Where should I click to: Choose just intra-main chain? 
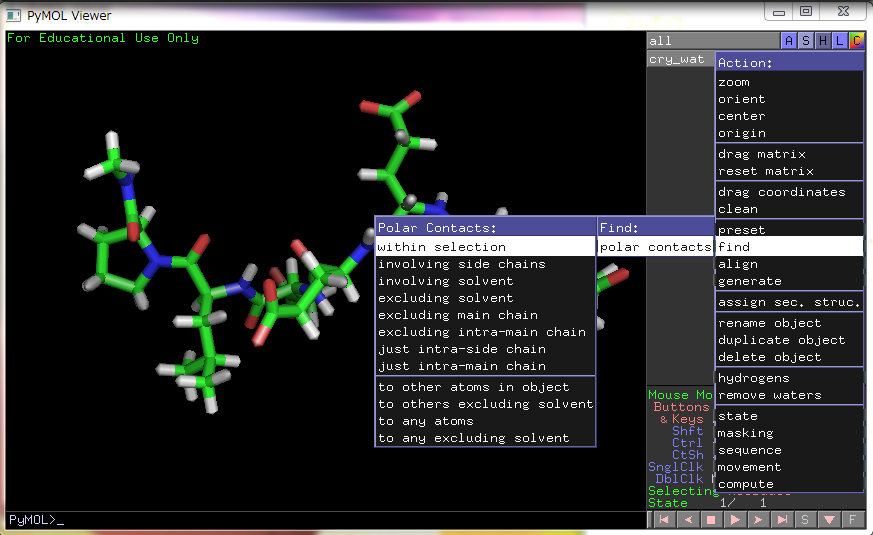pos(485,366)
